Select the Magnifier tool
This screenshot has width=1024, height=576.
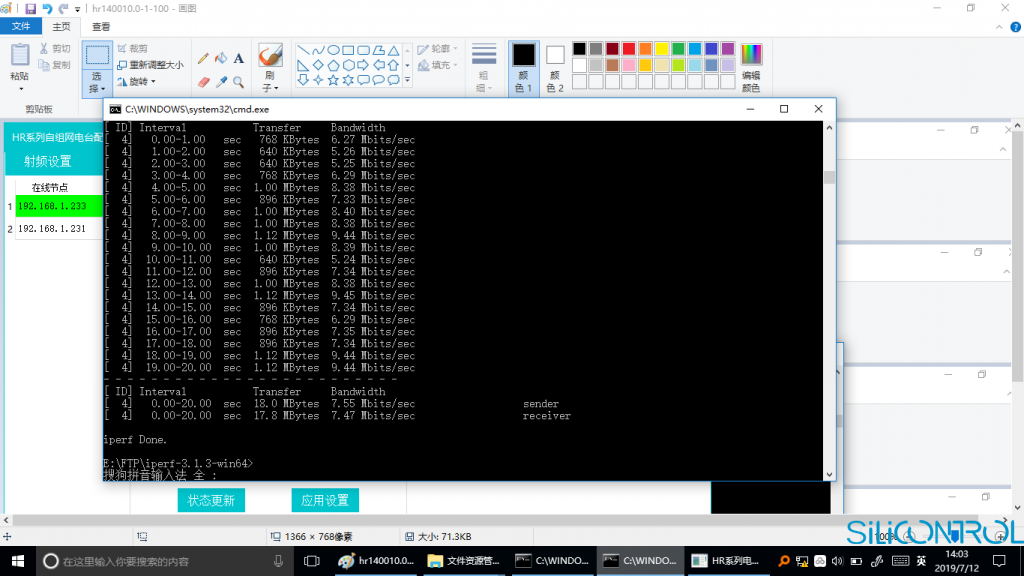click(239, 82)
